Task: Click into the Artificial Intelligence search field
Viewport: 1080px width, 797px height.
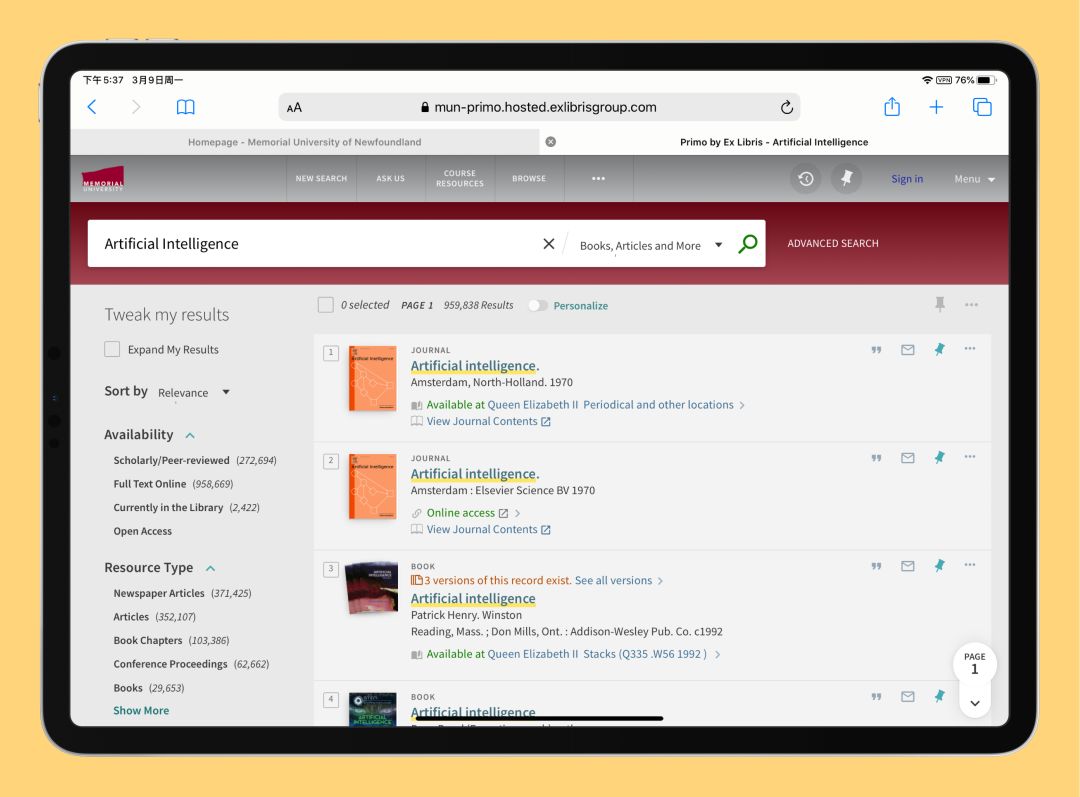Action: pos(317,244)
